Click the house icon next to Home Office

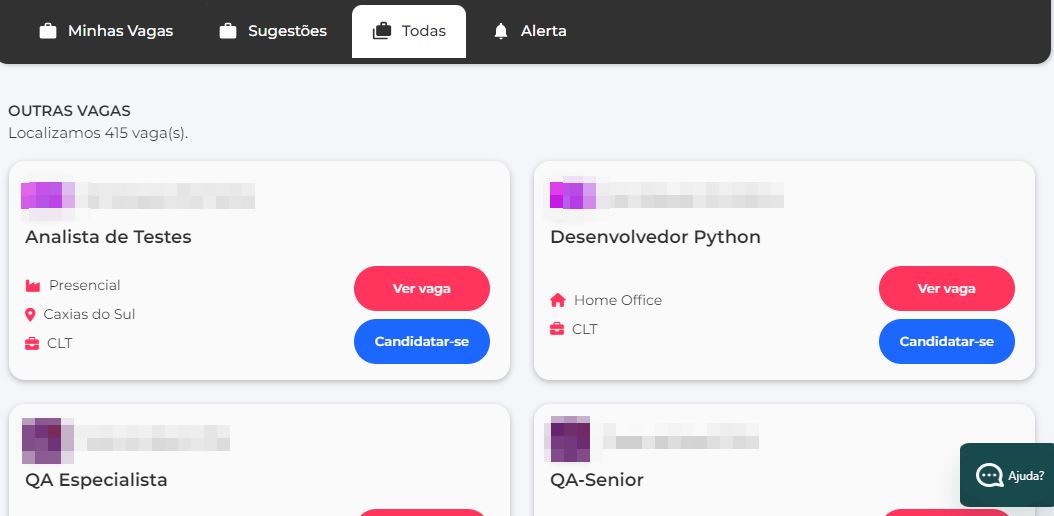pos(558,300)
